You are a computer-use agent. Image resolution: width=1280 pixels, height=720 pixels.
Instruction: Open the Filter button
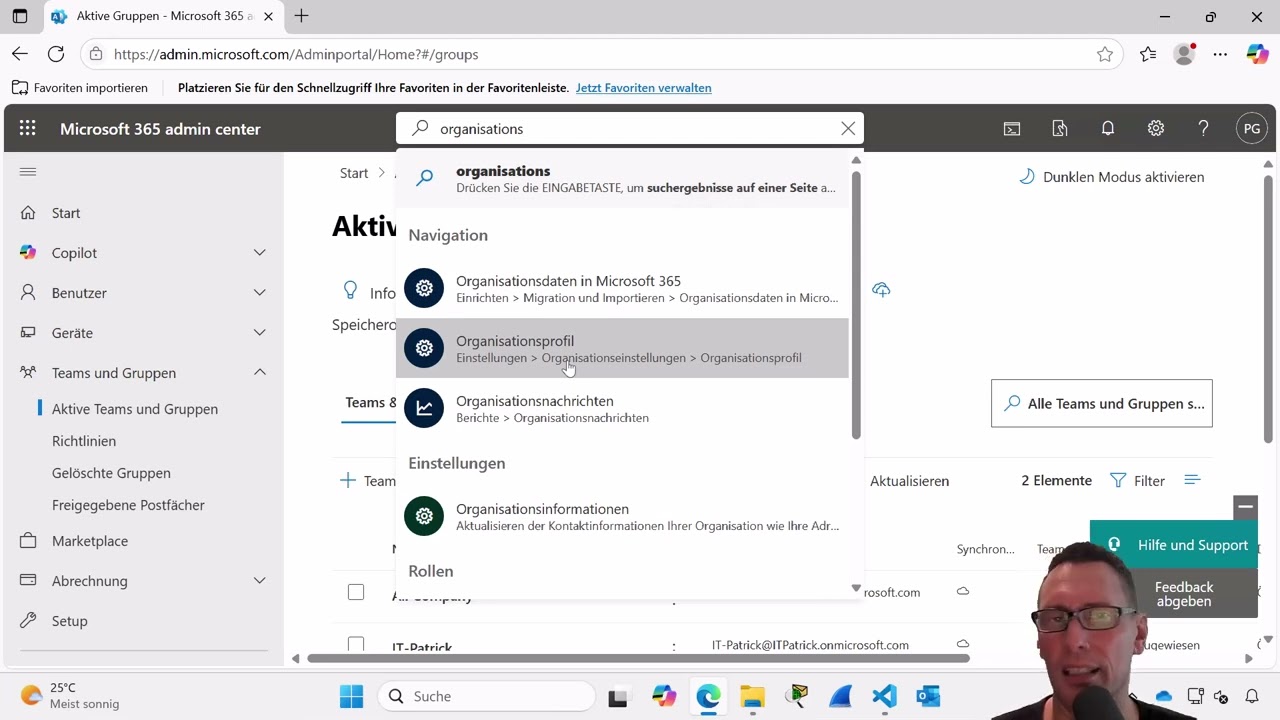point(1138,481)
